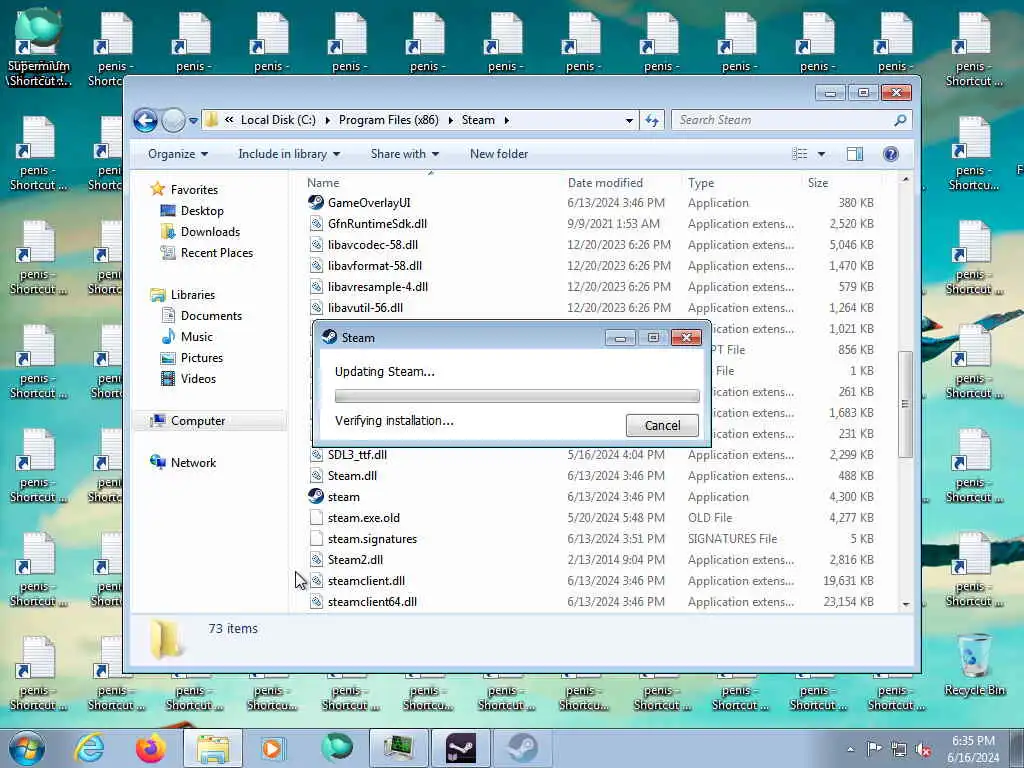
Task: Click the file list vertical scrollbar thumb
Action: (905, 404)
